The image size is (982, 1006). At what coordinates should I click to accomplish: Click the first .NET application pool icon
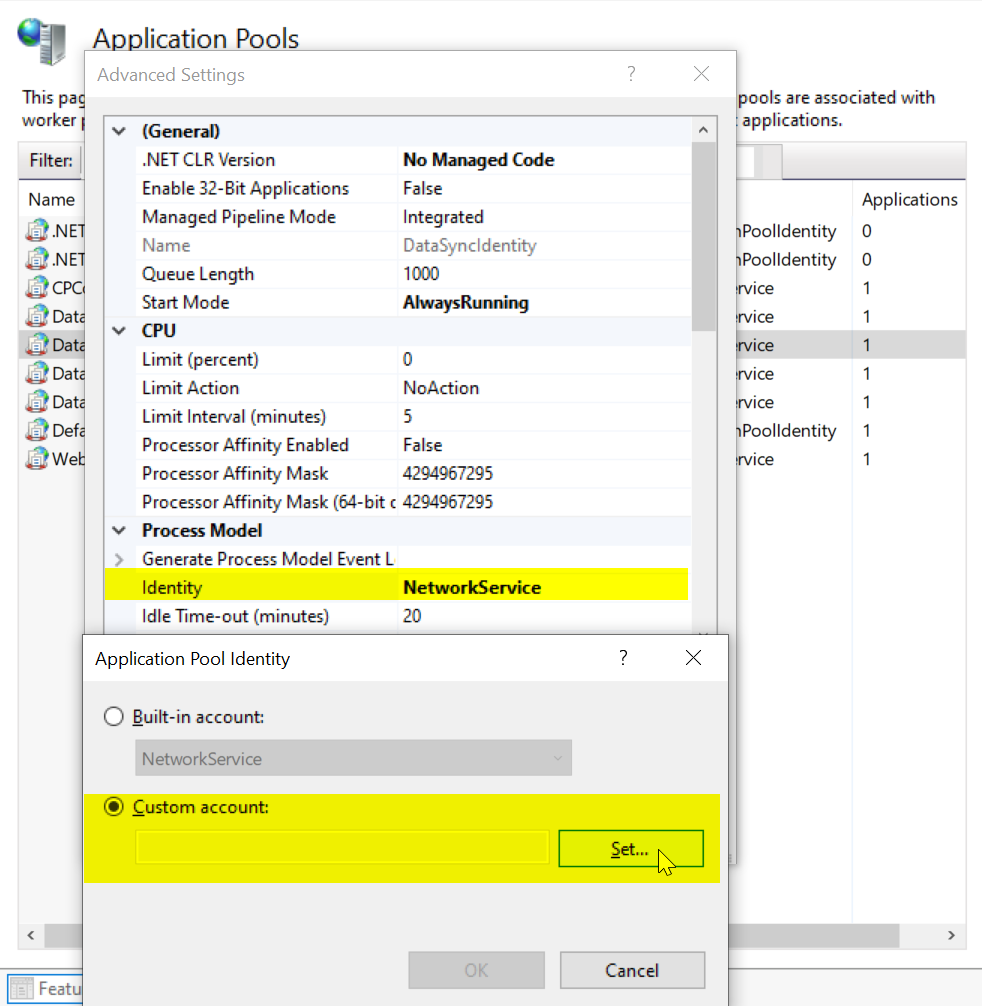[x=38, y=231]
